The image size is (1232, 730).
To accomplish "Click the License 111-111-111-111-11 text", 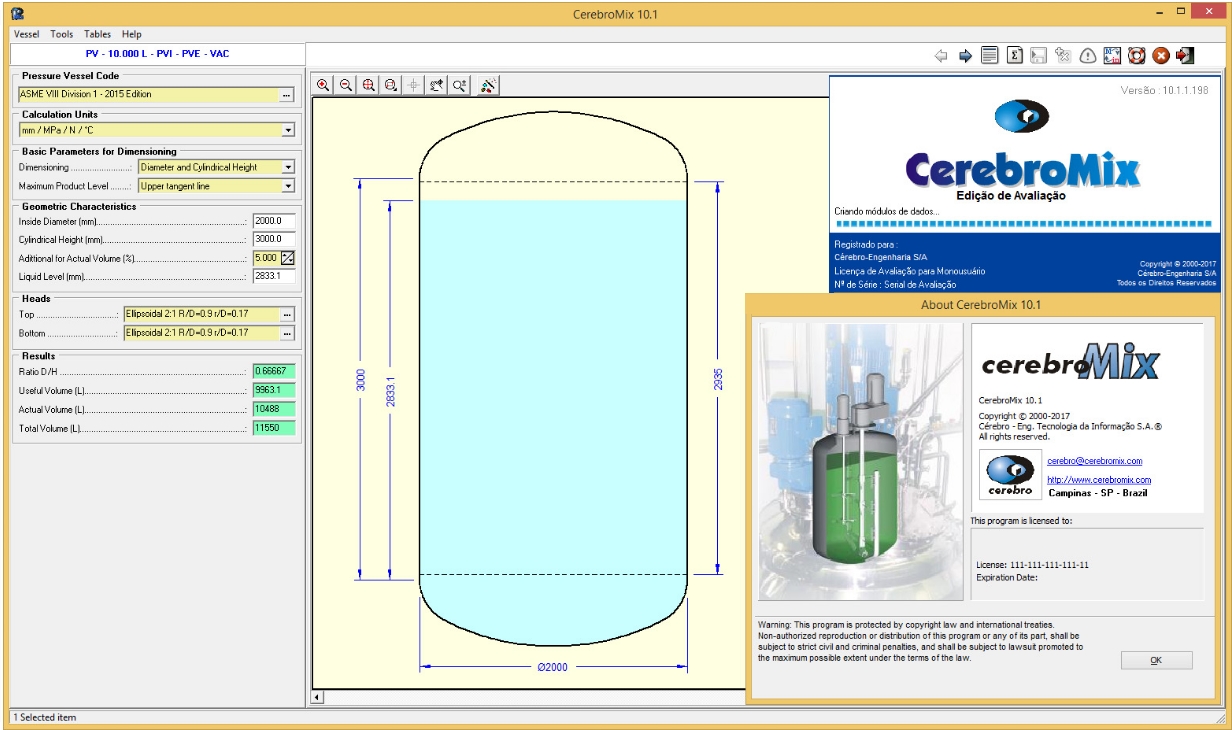I will pyautogui.click(x=1032, y=565).
